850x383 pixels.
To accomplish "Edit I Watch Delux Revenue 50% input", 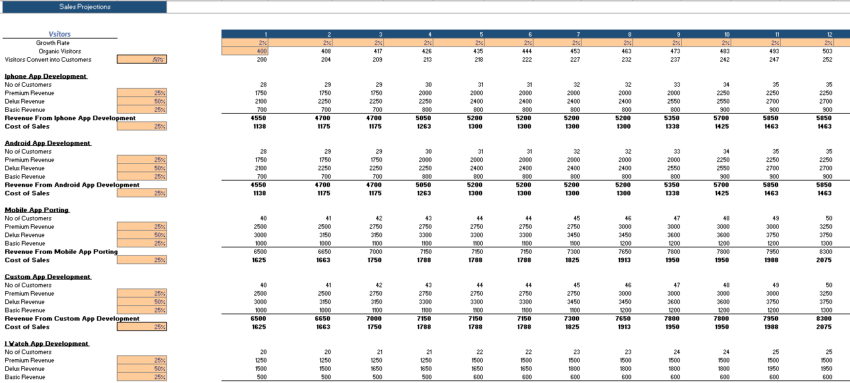I will [141, 368].
